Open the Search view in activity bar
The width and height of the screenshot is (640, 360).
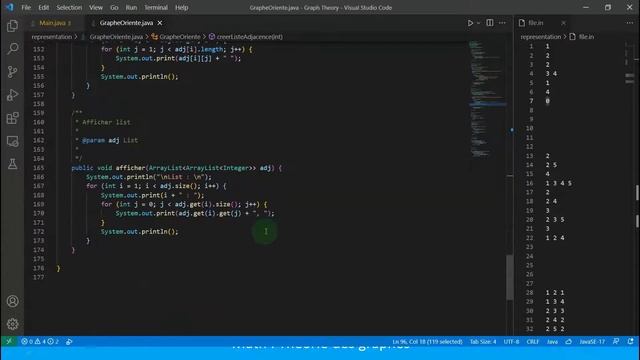(12, 49)
